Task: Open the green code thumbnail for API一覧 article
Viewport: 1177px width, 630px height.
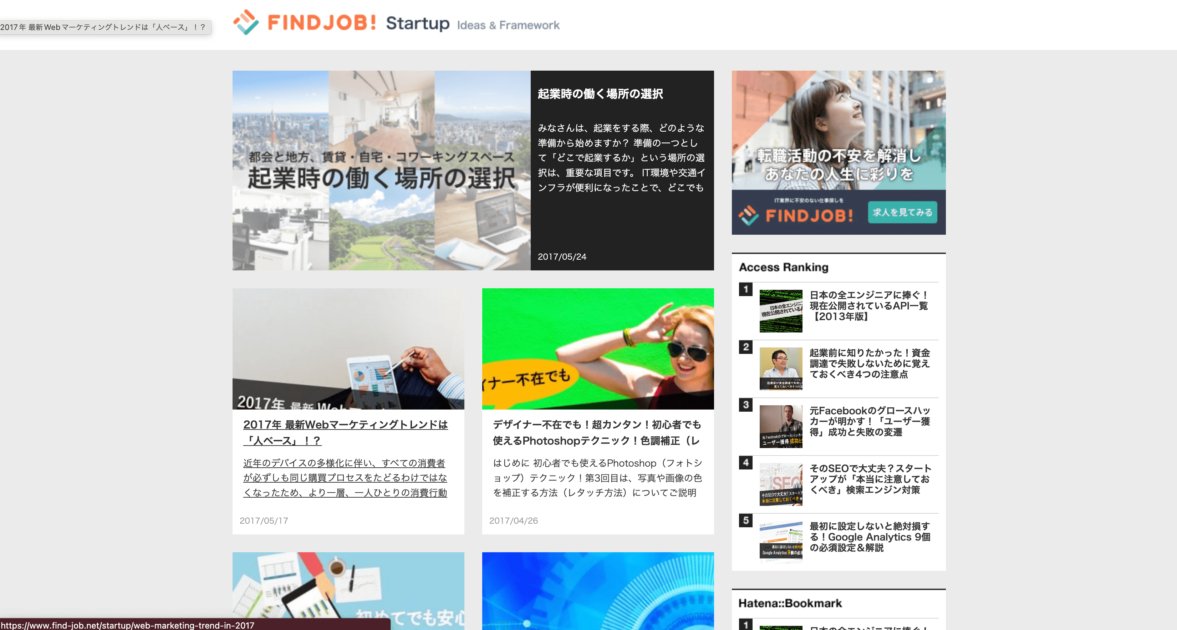Action: 781,311
